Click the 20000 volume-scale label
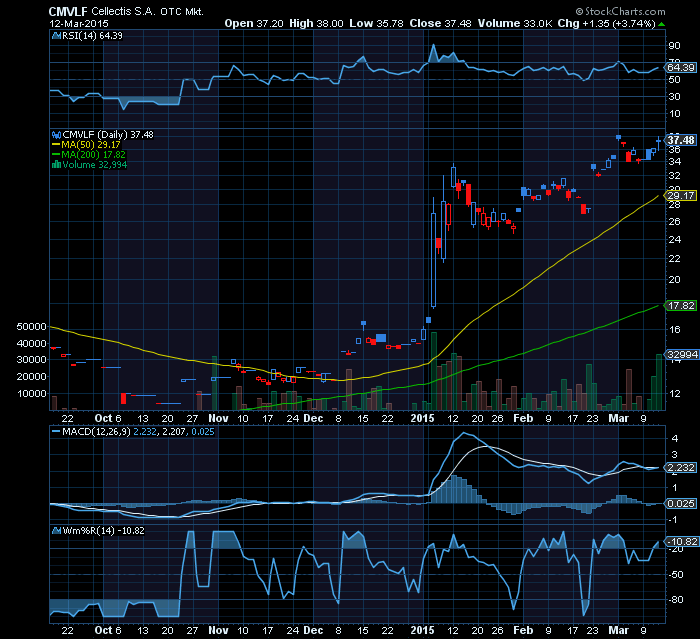Image resolution: width=700 pixels, height=639 pixels. coord(31,376)
